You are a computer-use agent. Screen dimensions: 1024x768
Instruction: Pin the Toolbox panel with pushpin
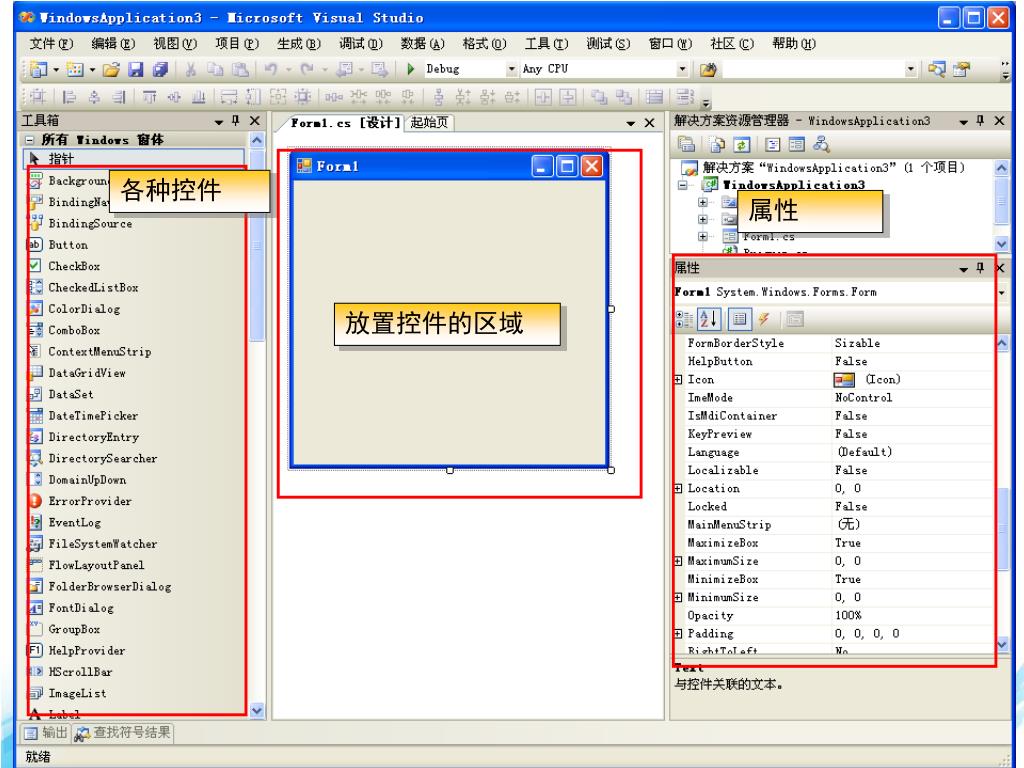click(236, 121)
